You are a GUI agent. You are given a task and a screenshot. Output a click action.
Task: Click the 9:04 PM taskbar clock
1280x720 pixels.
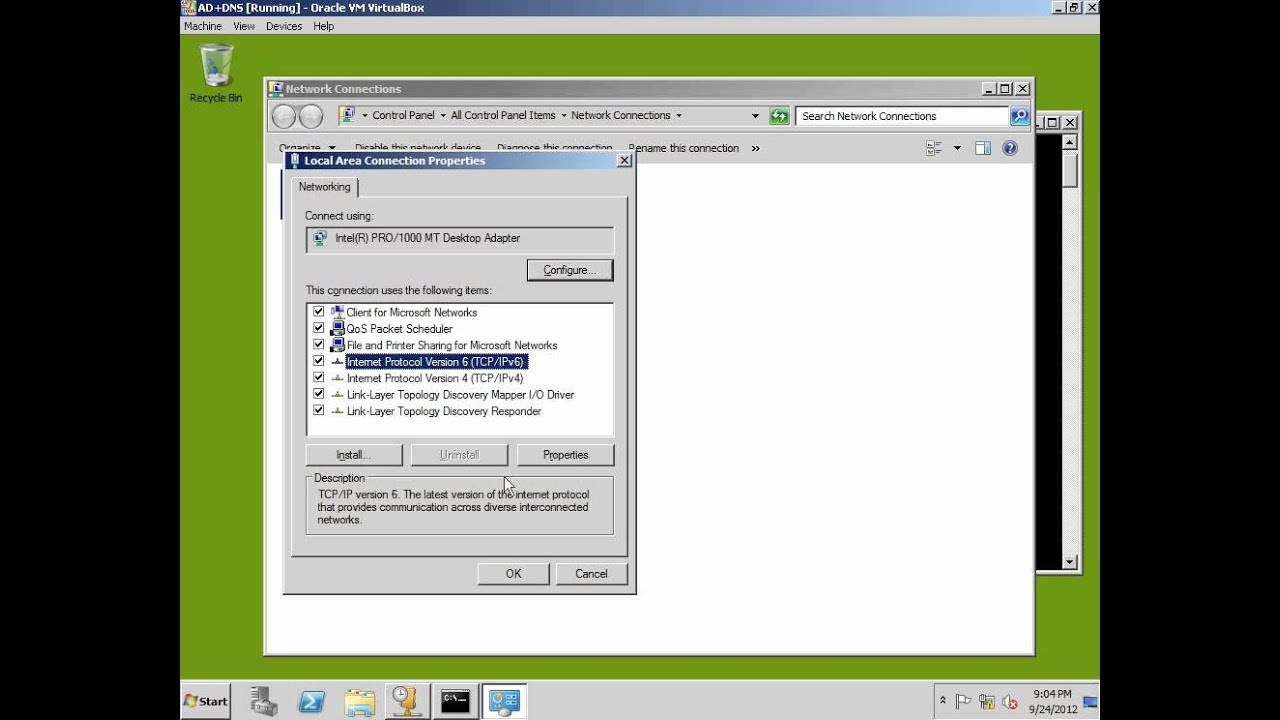[1052, 694]
